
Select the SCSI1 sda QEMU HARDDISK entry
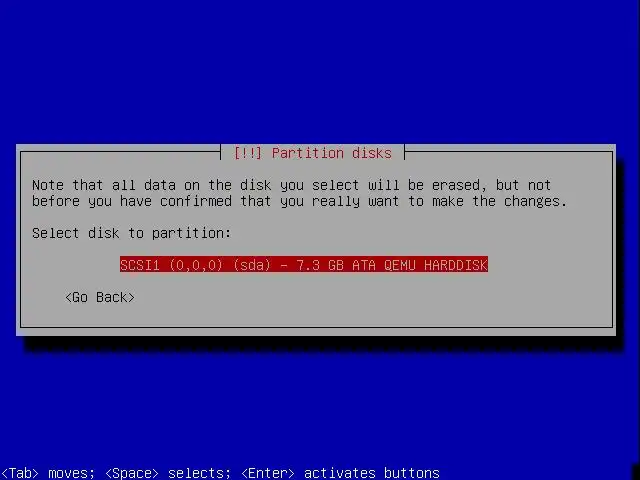(x=304, y=265)
